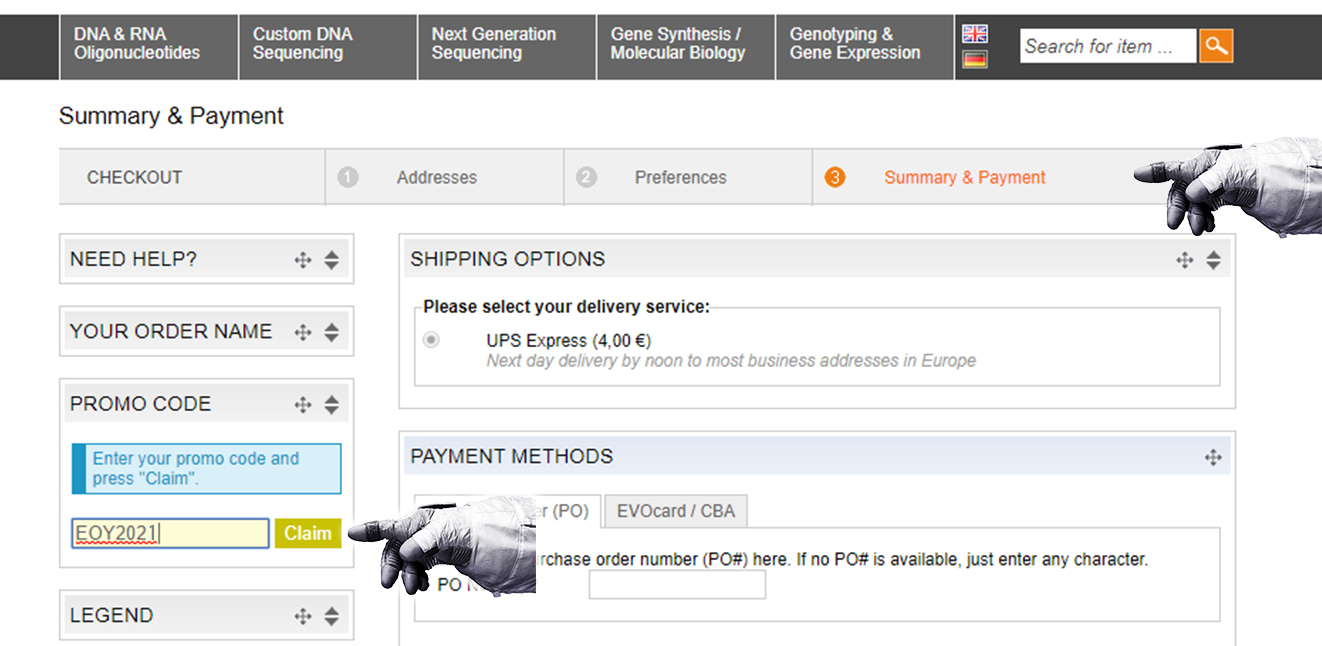Click move icon on YOUR ORDER NAME panel
Image resolution: width=1322 pixels, height=646 pixels.
coord(303,333)
